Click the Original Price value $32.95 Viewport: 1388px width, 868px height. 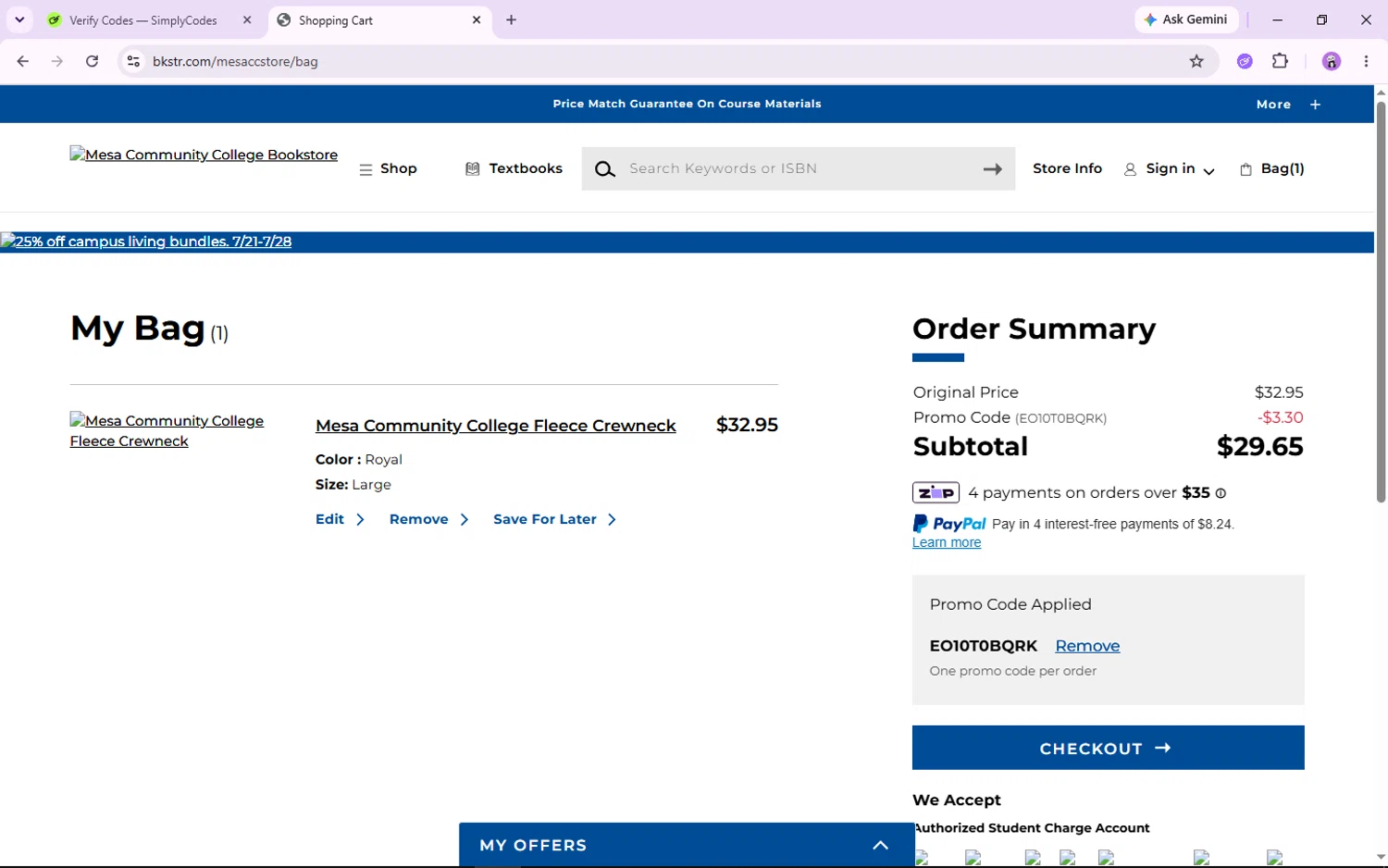(x=1279, y=392)
